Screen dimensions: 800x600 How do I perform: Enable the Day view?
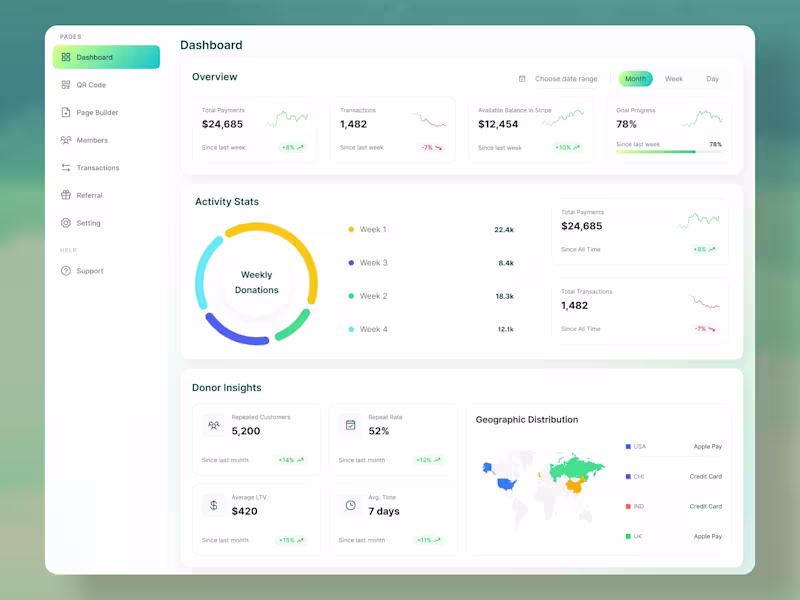tap(712, 78)
